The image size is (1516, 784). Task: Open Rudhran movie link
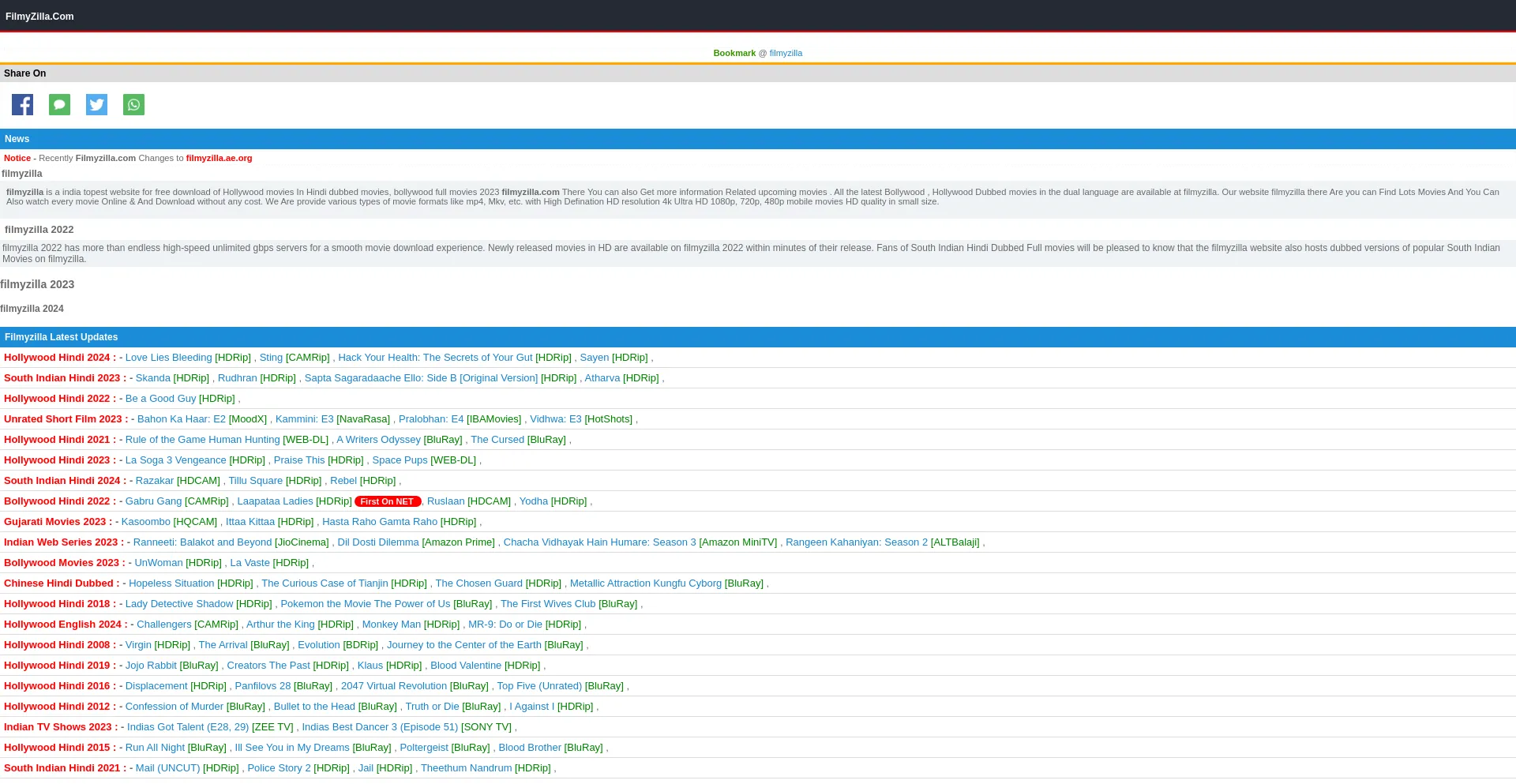[238, 378]
